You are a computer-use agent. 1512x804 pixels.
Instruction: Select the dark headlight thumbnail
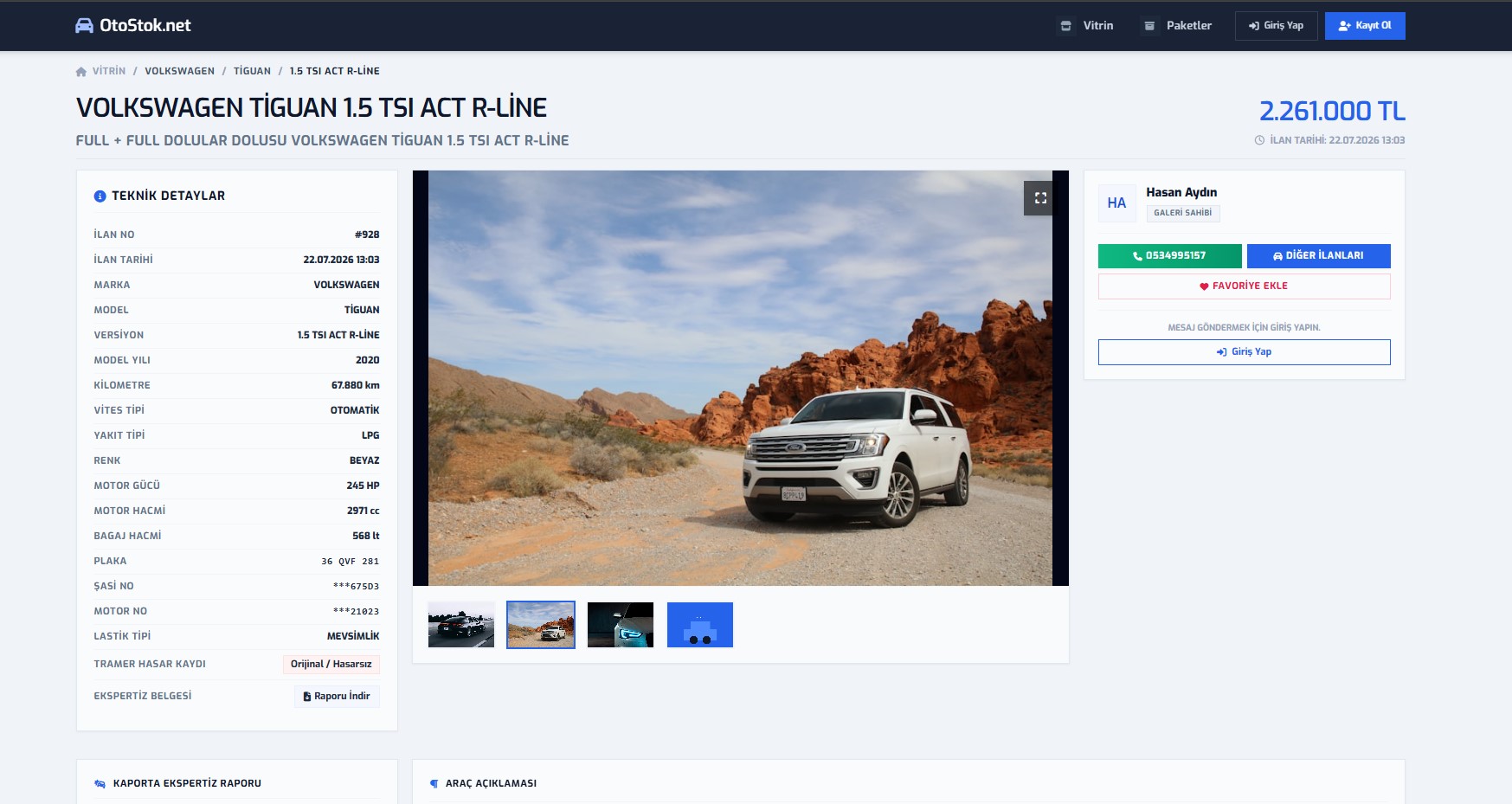tap(621, 625)
